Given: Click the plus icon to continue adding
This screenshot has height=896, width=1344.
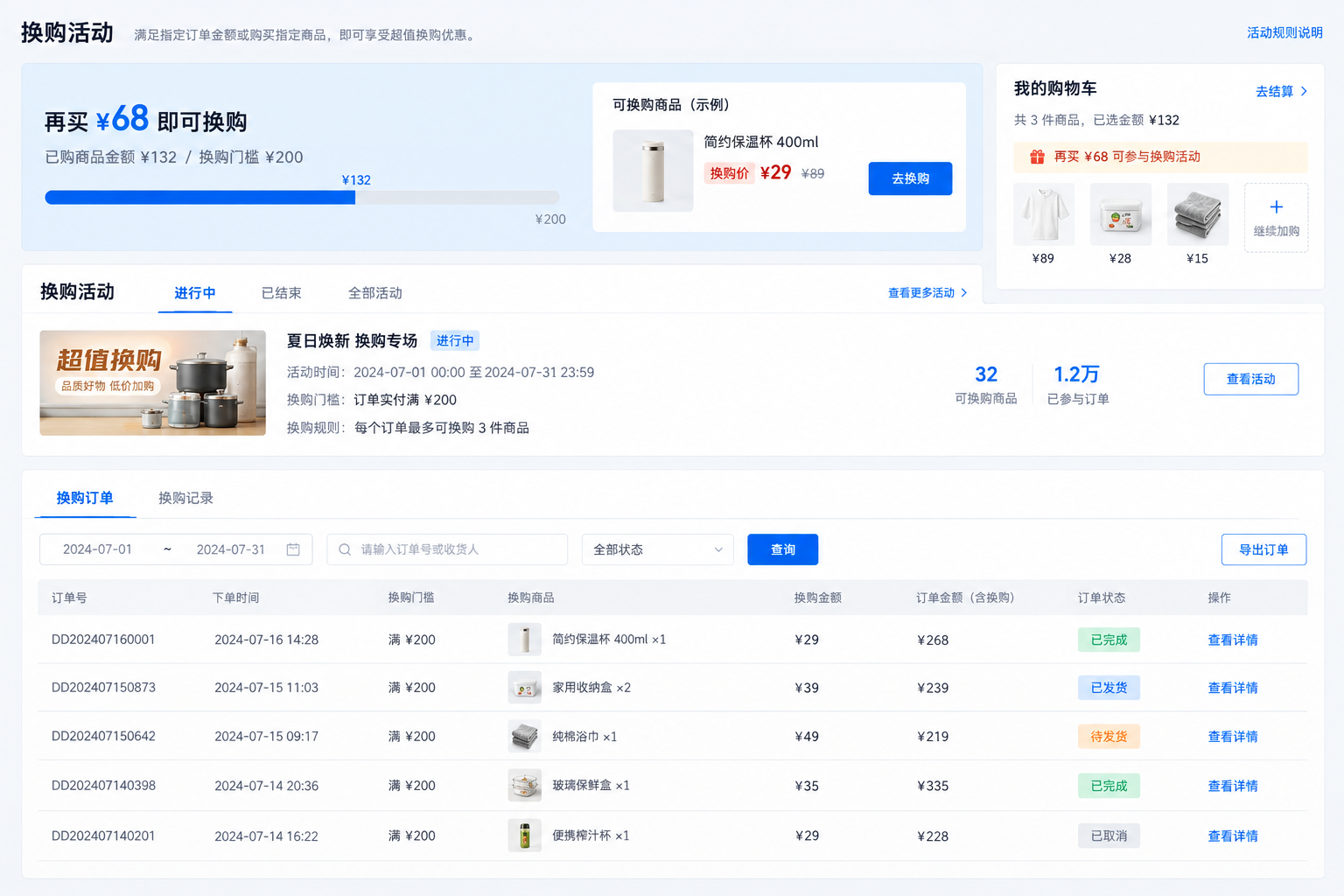Looking at the screenshot, I should click(x=1277, y=206).
